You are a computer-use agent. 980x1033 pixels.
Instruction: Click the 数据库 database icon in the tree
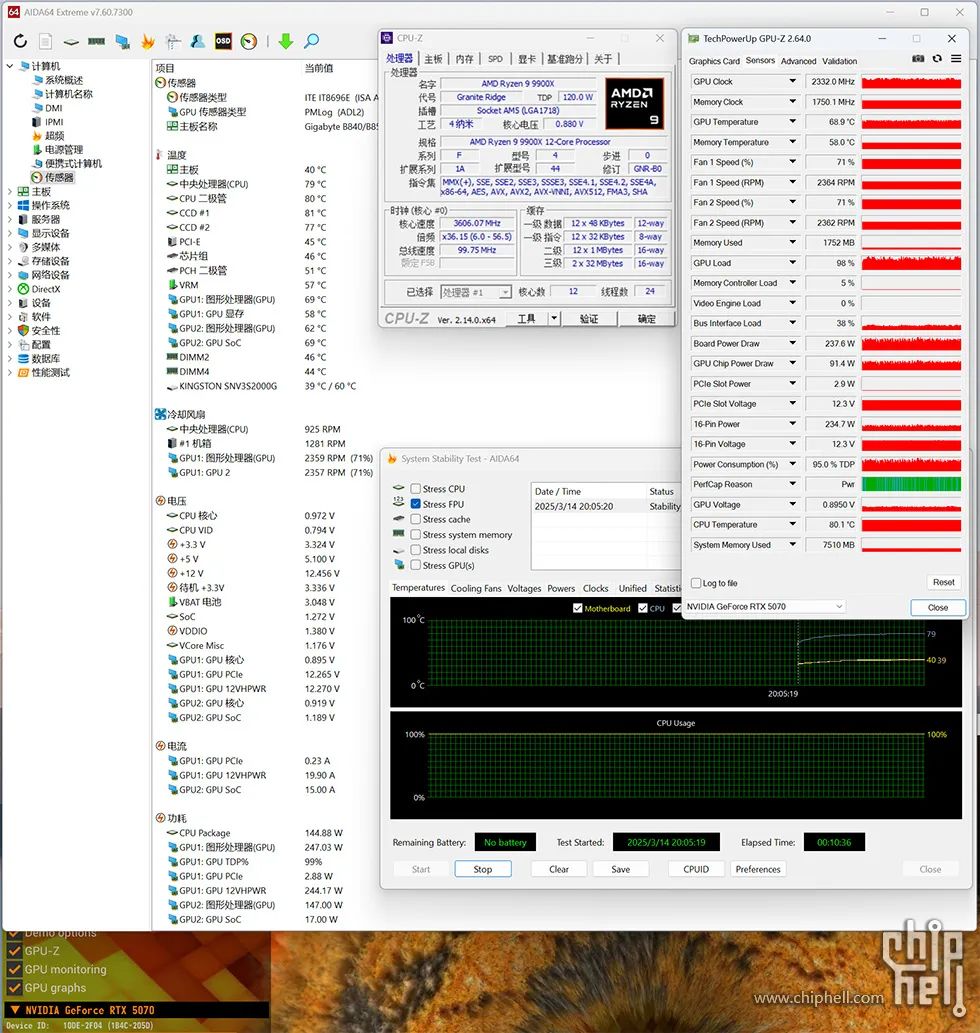tap(24, 358)
